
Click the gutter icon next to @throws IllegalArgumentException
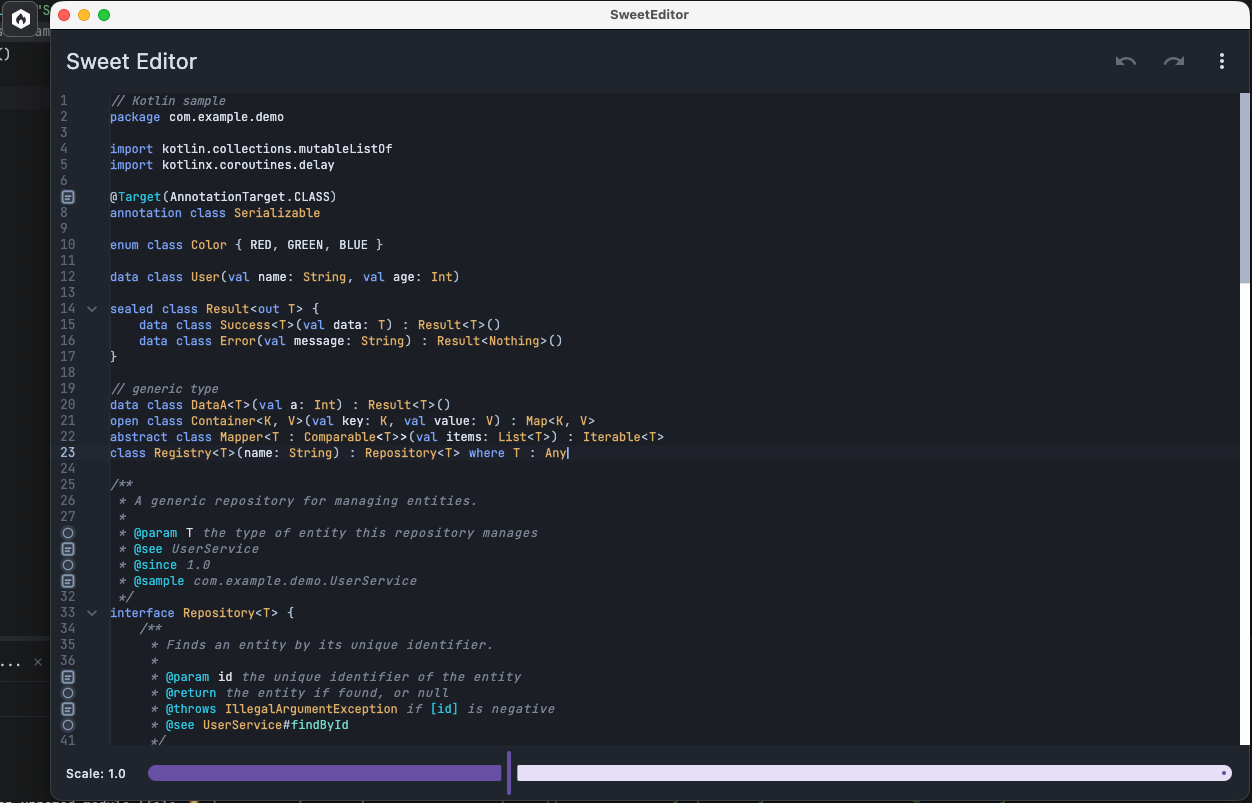[x=67, y=709]
